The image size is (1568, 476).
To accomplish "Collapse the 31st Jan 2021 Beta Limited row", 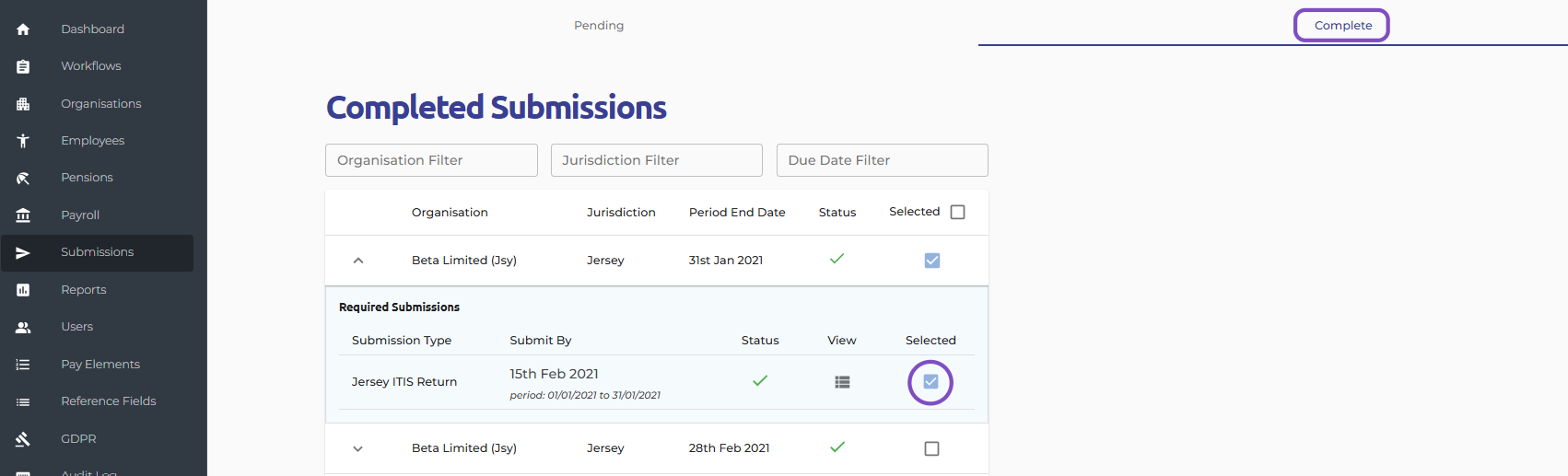I will pos(358,261).
